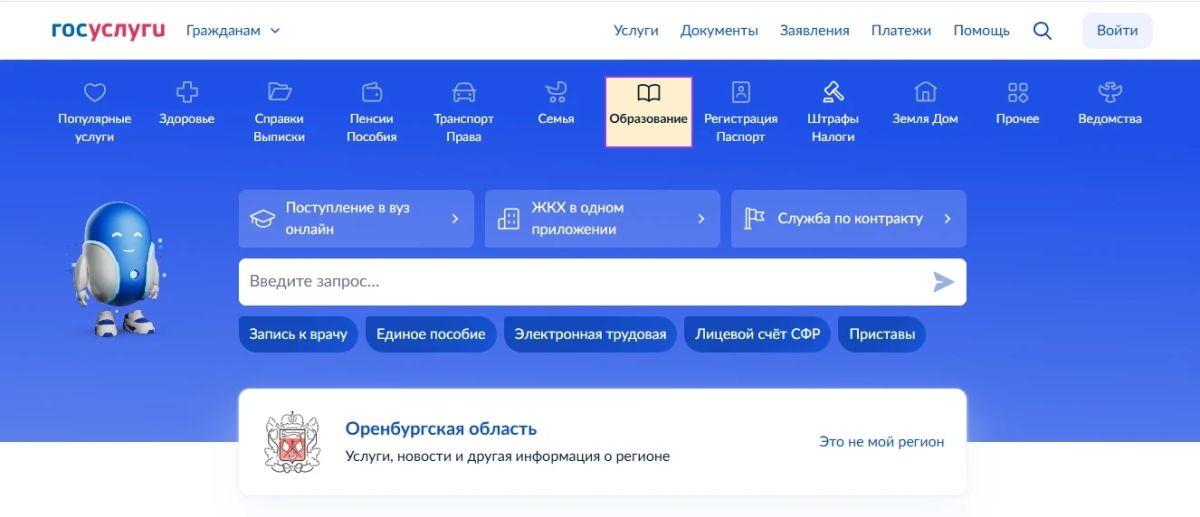Image resolution: width=1200 pixels, height=517 pixels.
Task: Open the Прочее grid icon
Action: tap(1018, 93)
